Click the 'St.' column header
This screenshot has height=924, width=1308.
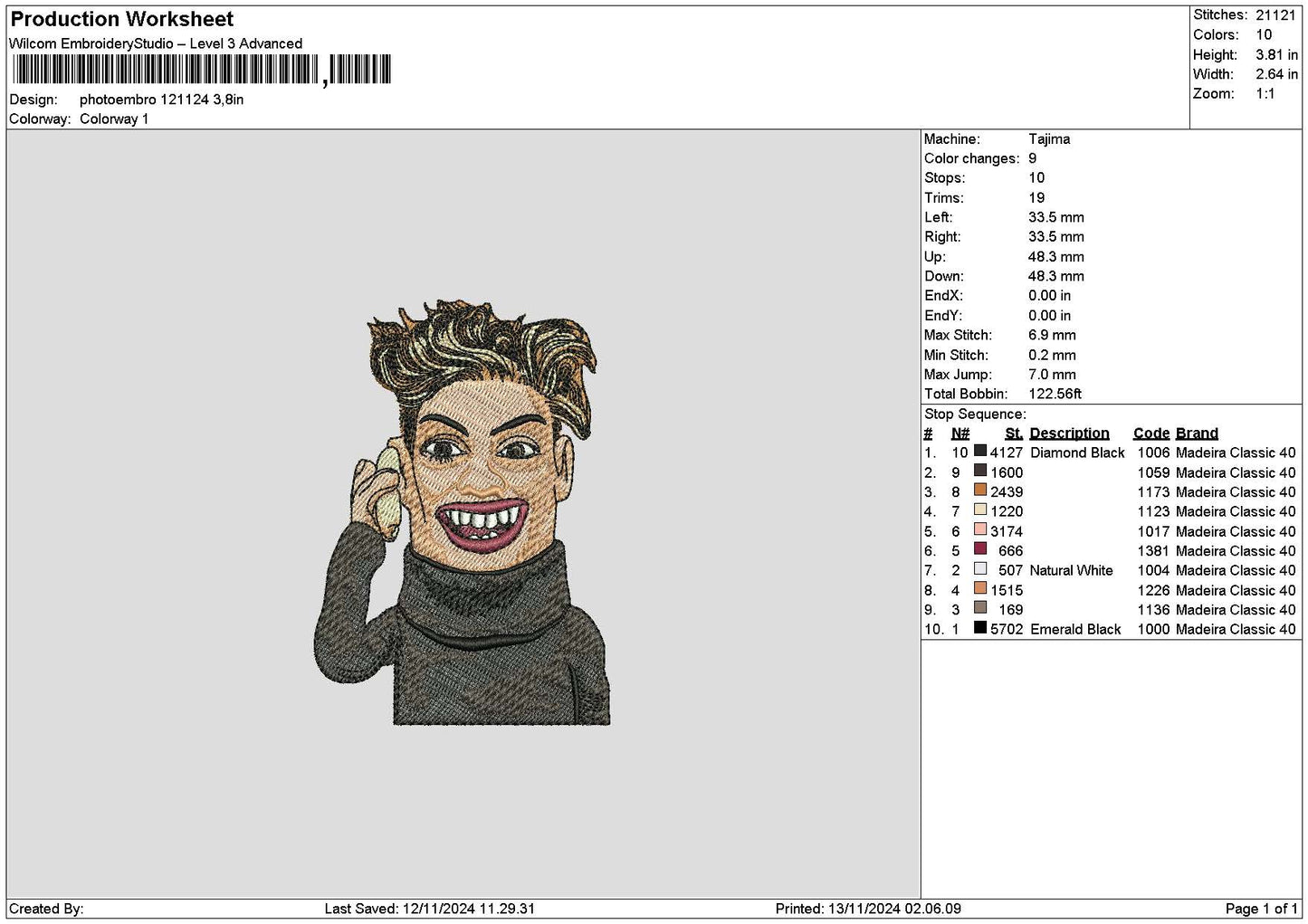(1014, 433)
